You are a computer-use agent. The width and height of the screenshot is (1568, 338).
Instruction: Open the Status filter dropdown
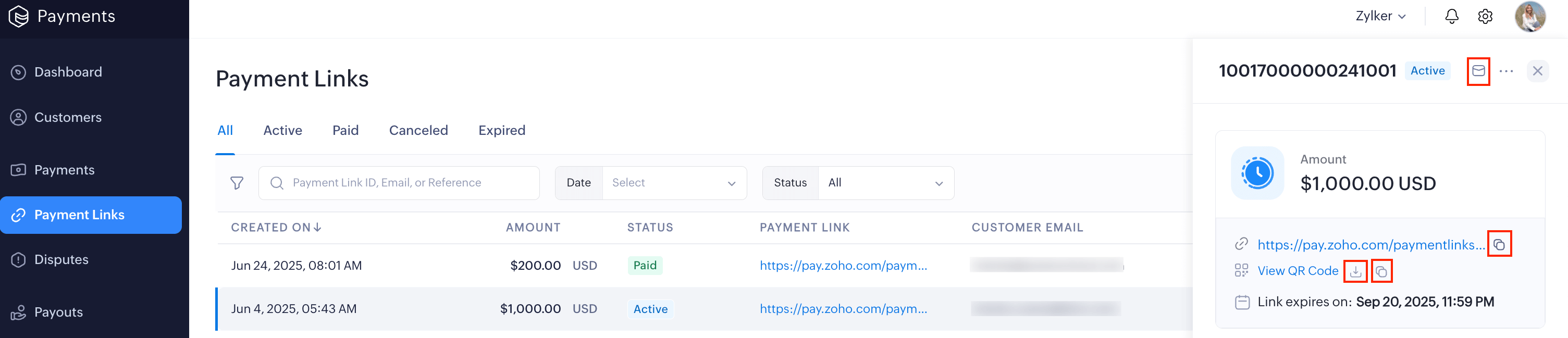click(885, 183)
